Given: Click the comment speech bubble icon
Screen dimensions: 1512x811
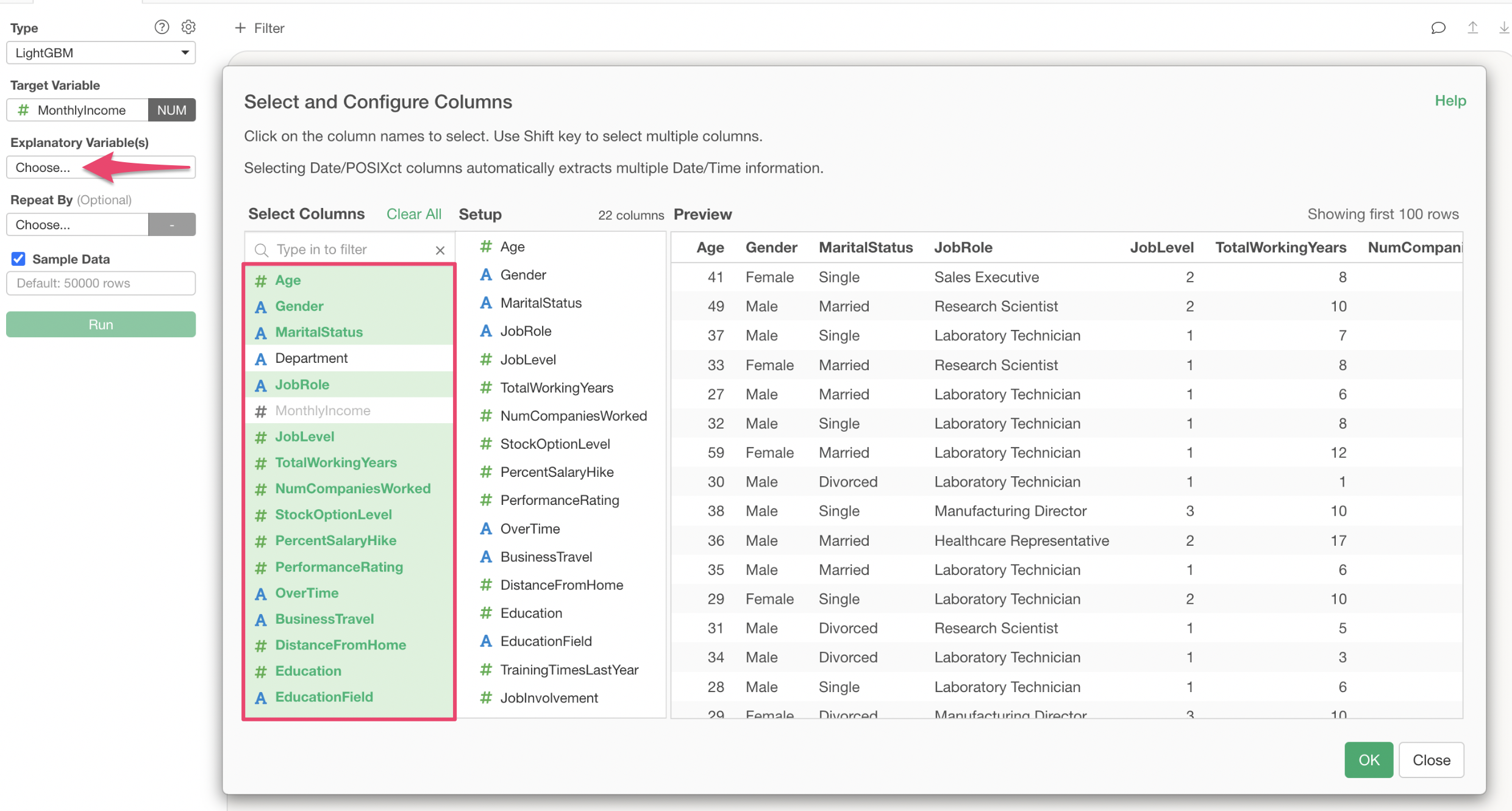Looking at the screenshot, I should pyautogui.click(x=1438, y=28).
